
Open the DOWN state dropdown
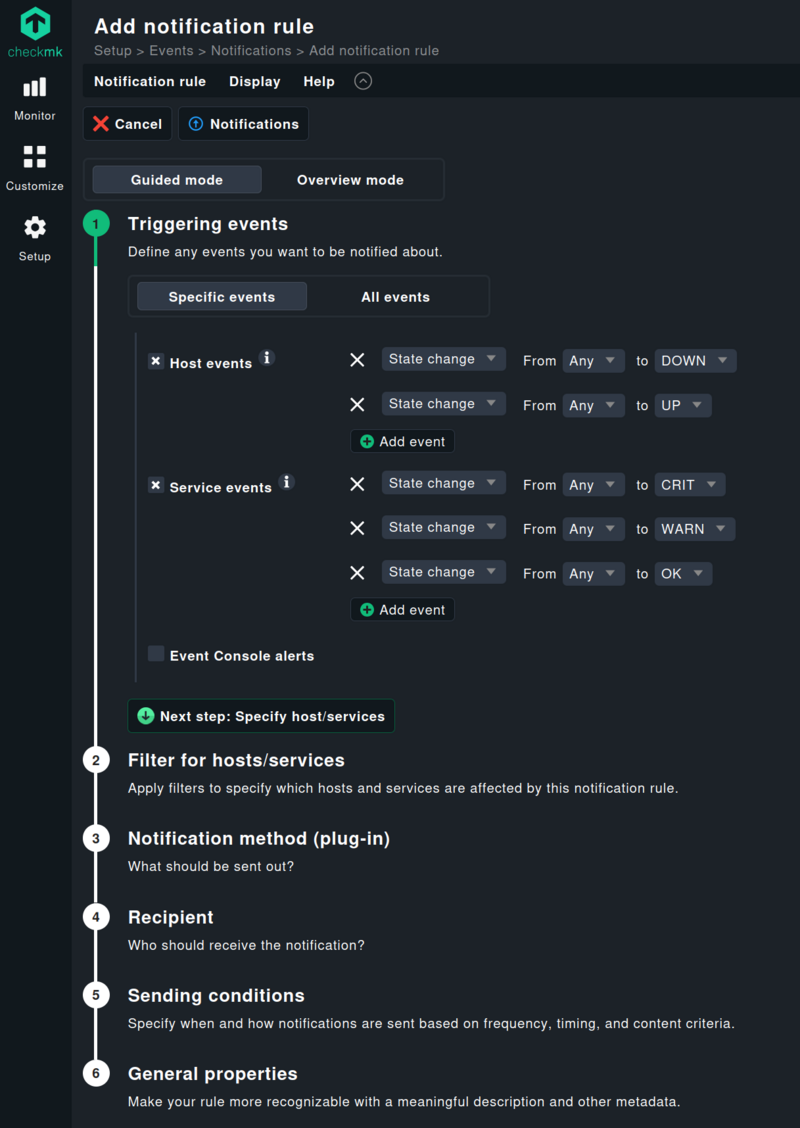coord(695,360)
